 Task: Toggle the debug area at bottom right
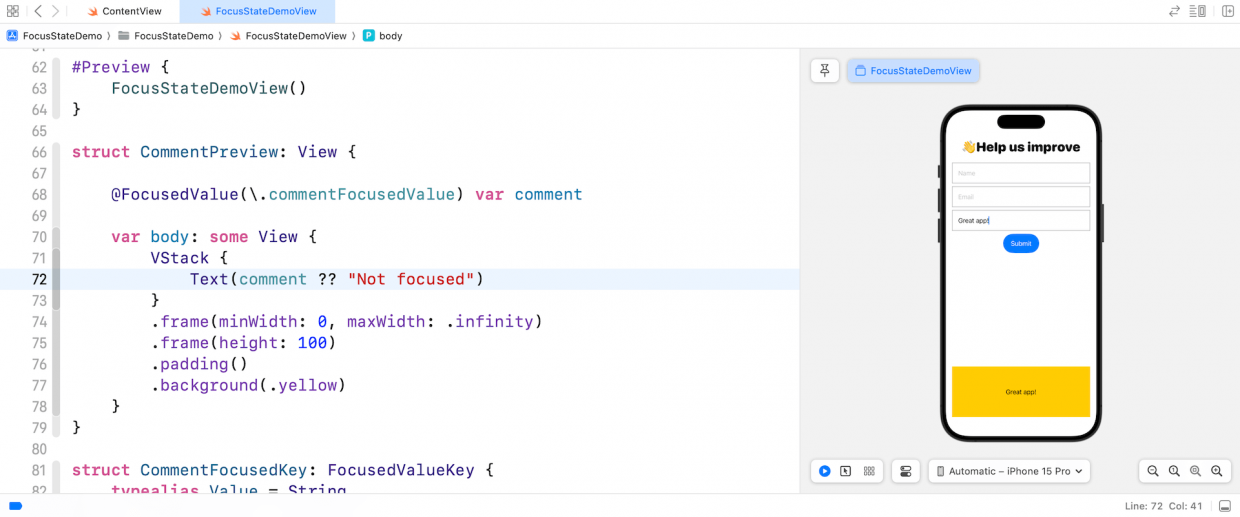(x=1224, y=506)
